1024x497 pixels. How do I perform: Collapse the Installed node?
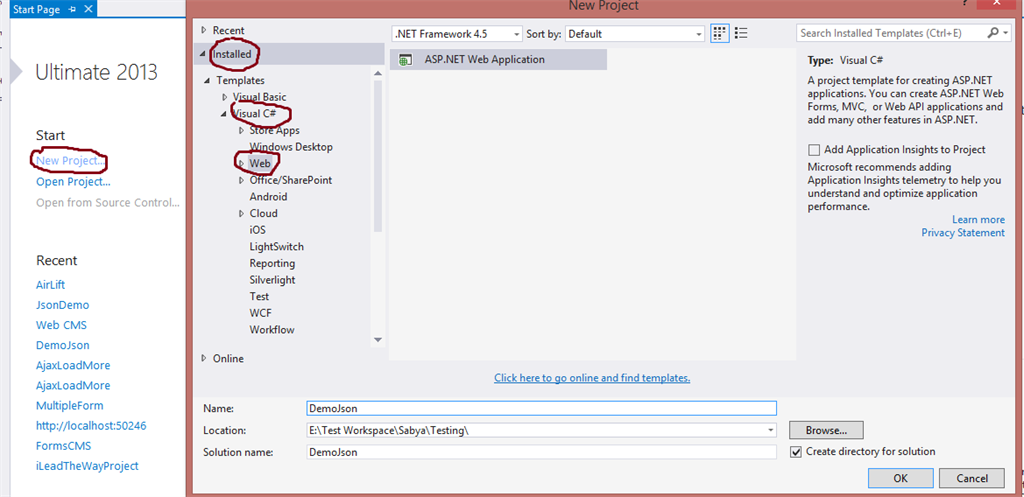coord(204,54)
